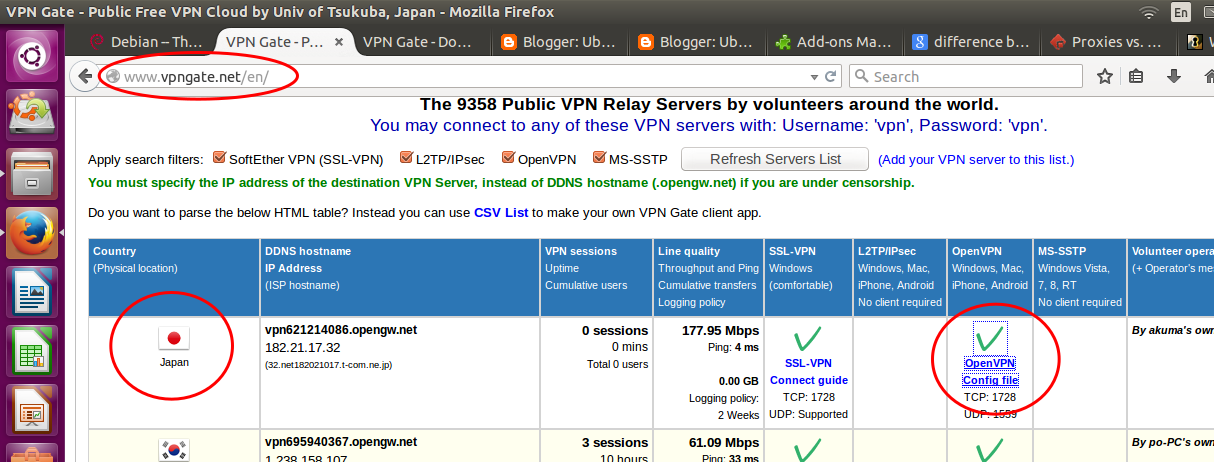
Task: Click the Japan country label
Action: pos(174,362)
